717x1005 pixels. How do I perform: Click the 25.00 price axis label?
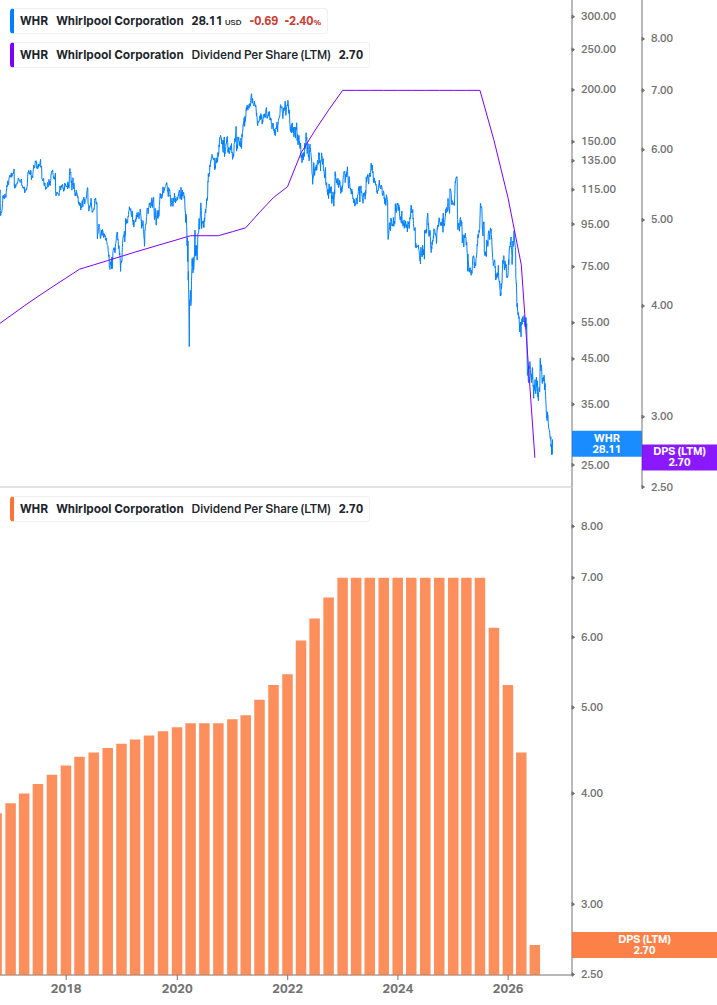(x=595, y=465)
